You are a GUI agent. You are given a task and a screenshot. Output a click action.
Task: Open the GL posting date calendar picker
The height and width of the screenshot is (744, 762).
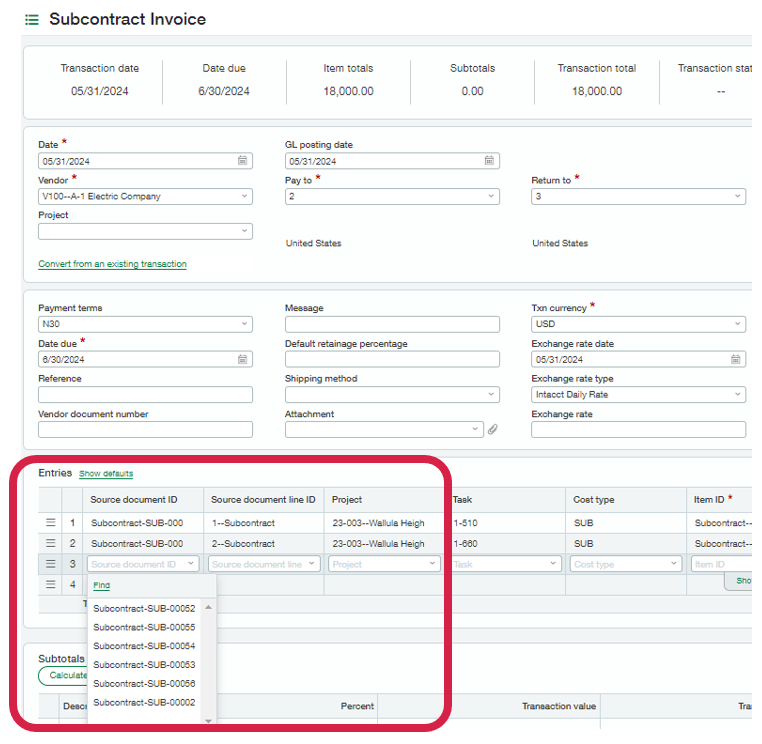[489, 161]
